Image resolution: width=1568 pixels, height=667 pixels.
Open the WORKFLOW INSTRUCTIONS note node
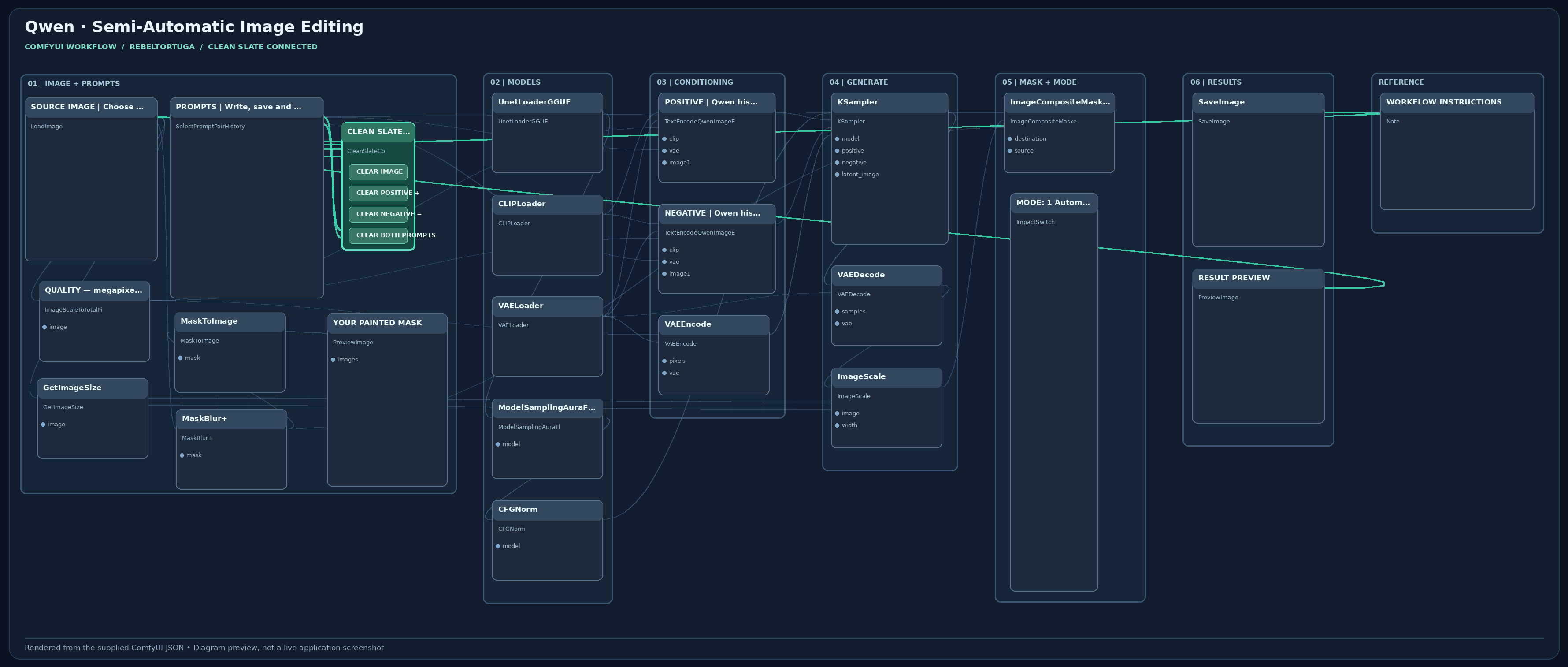click(x=1457, y=151)
